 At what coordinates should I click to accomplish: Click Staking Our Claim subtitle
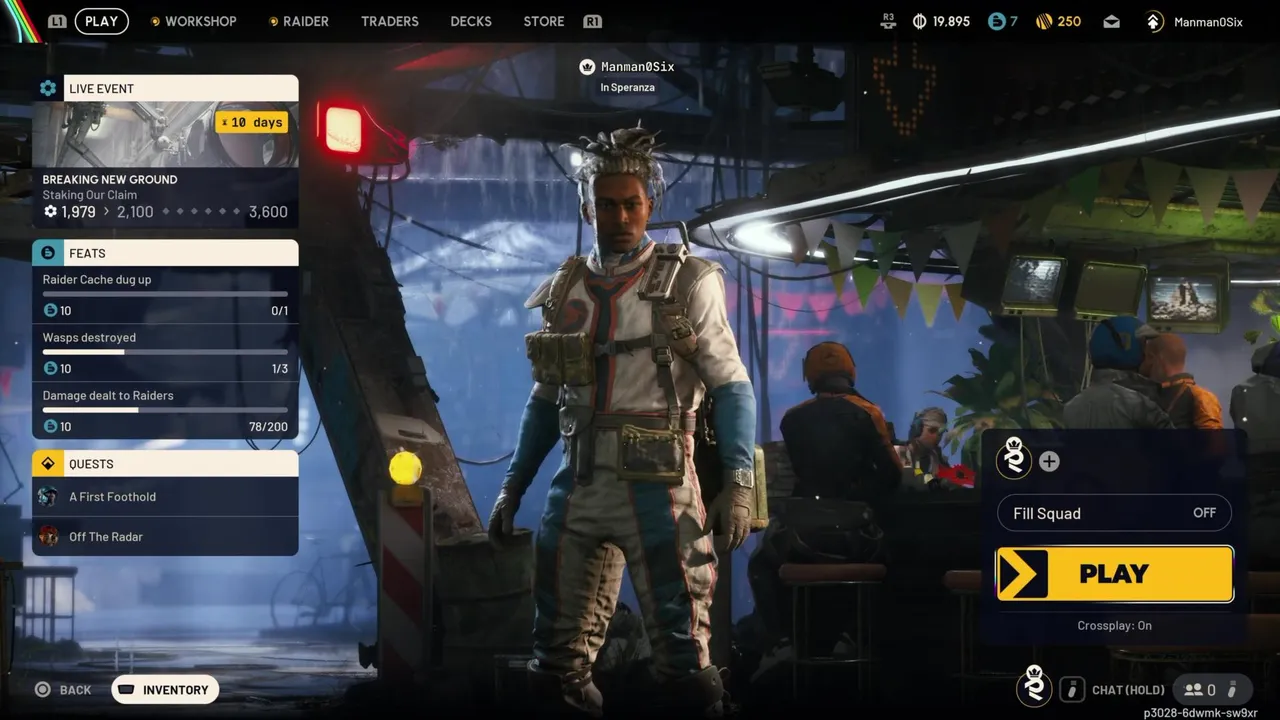coord(89,195)
